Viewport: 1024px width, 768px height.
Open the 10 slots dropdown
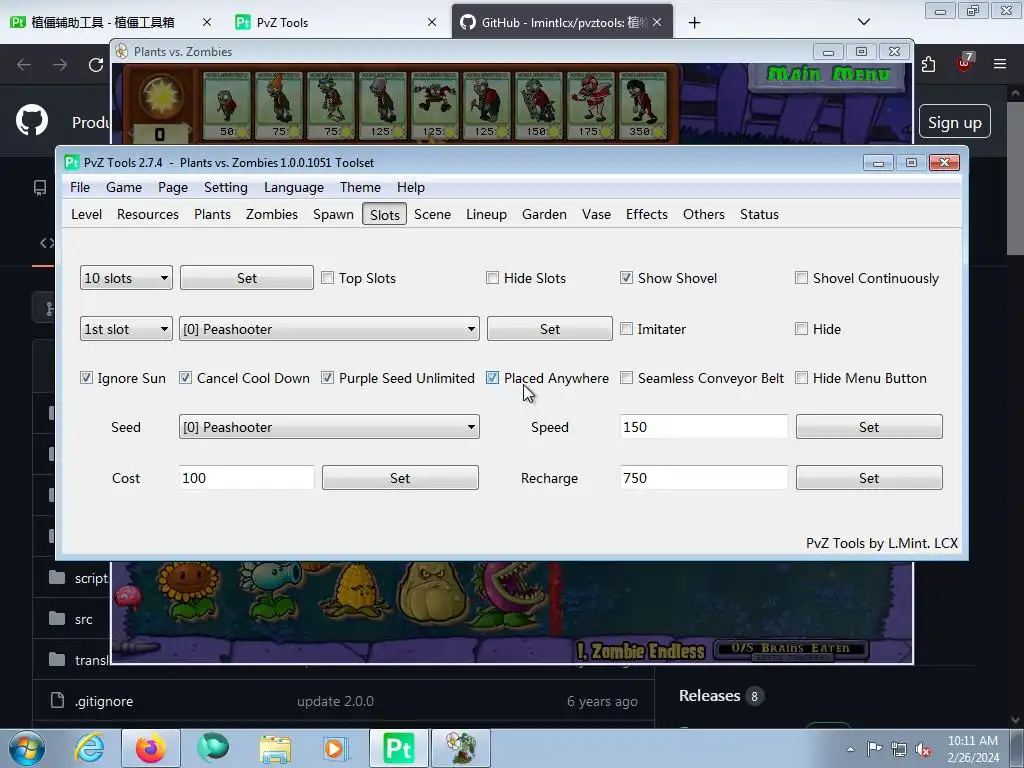126,278
